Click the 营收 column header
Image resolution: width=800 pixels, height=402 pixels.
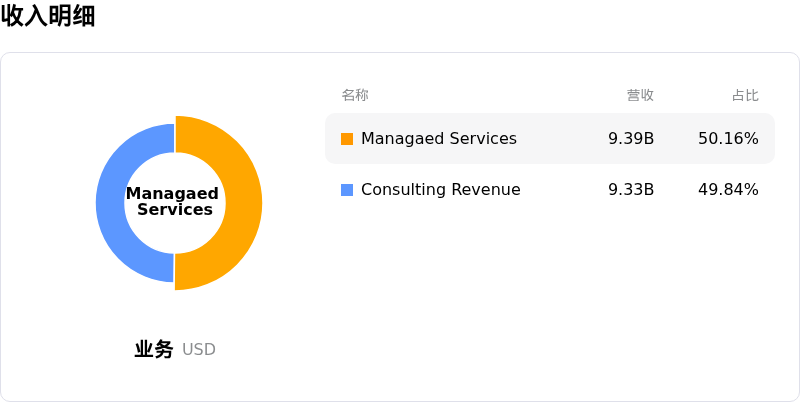pyautogui.click(x=640, y=95)
